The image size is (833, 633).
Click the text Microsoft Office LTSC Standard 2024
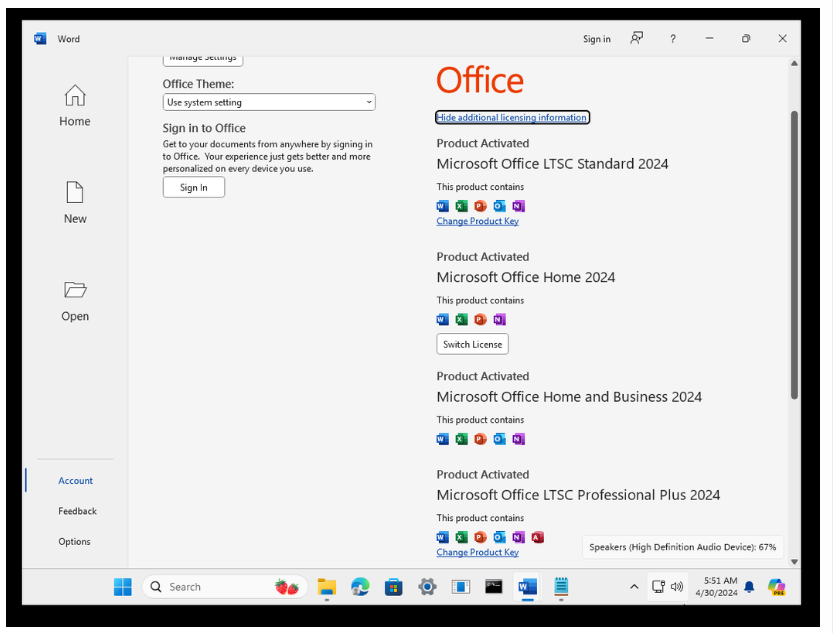[x=552, y=164]
